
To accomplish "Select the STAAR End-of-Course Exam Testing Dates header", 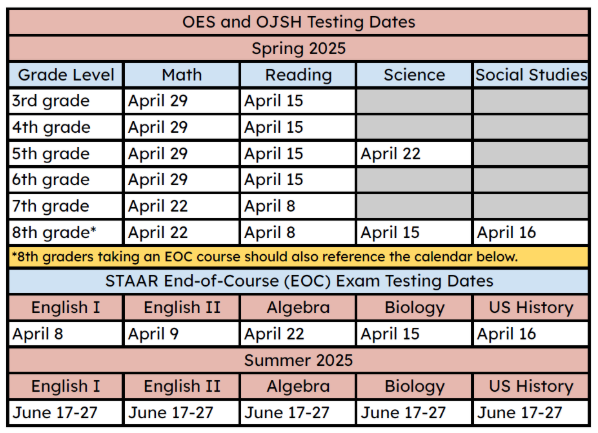I will point(299,281).
